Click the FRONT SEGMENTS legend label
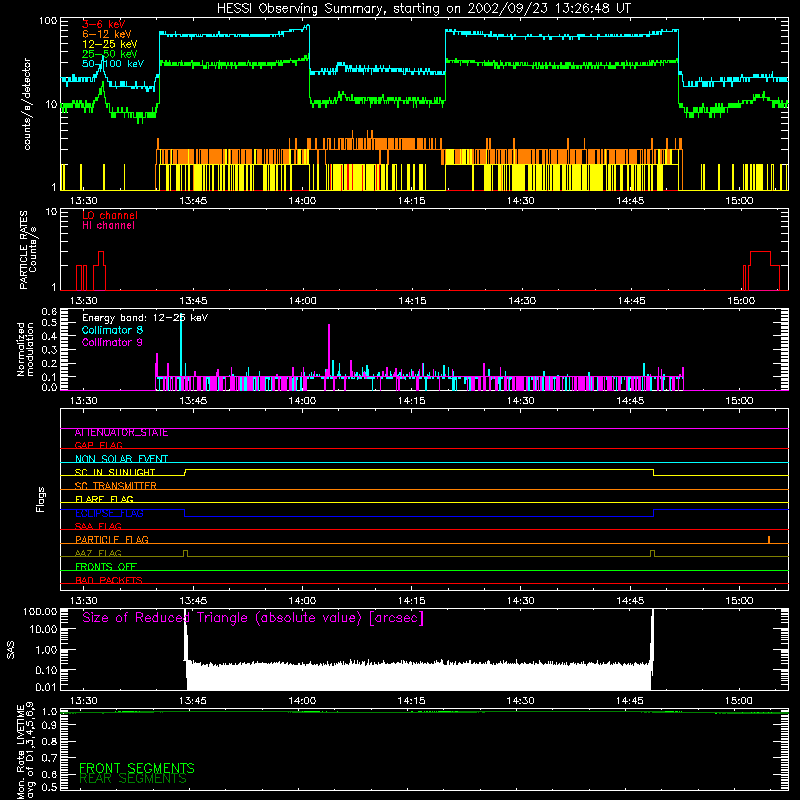The height and width of the screenshot is (800, 800). [x=137, y=768]
